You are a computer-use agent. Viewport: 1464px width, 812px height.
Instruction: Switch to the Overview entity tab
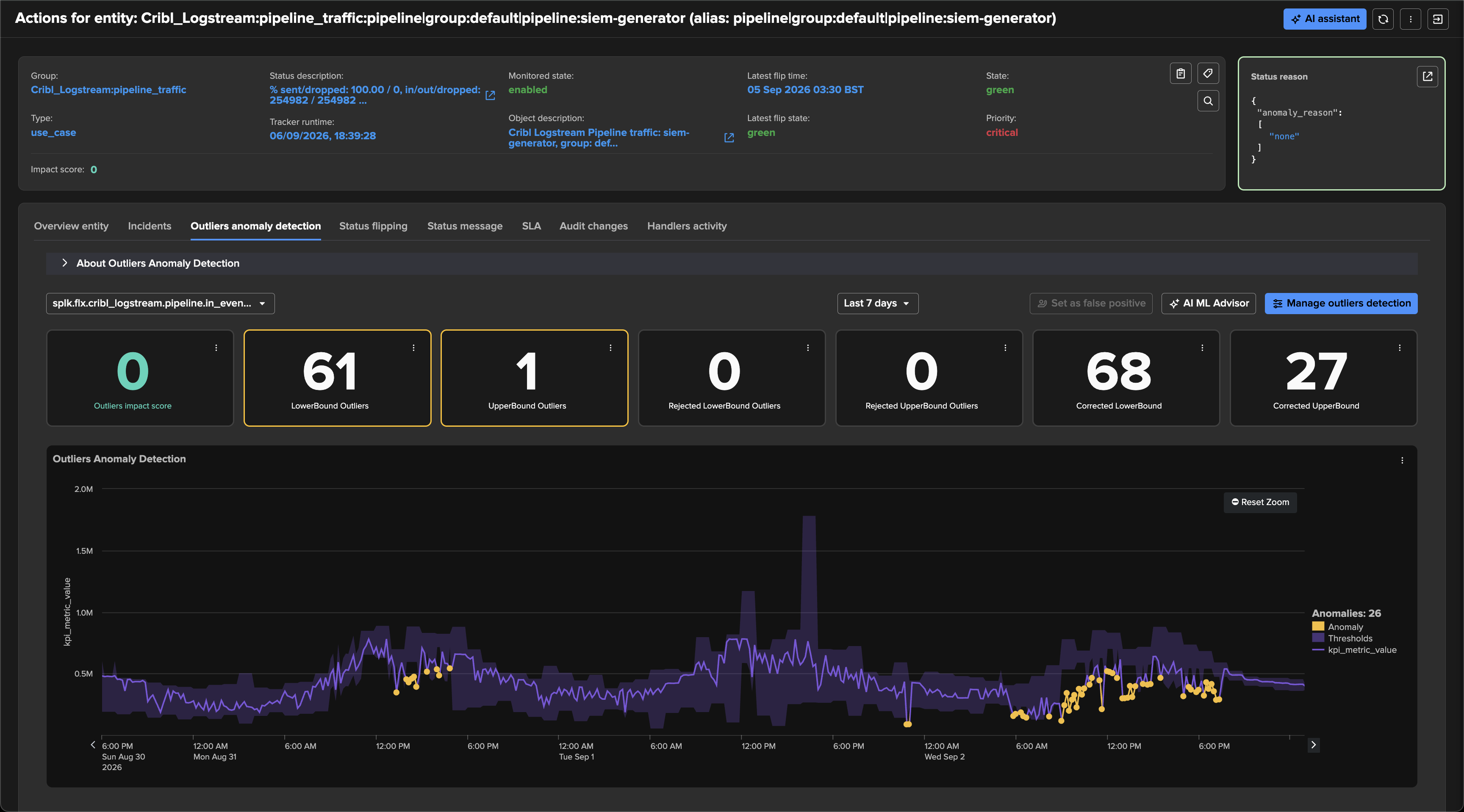[71, 226]
